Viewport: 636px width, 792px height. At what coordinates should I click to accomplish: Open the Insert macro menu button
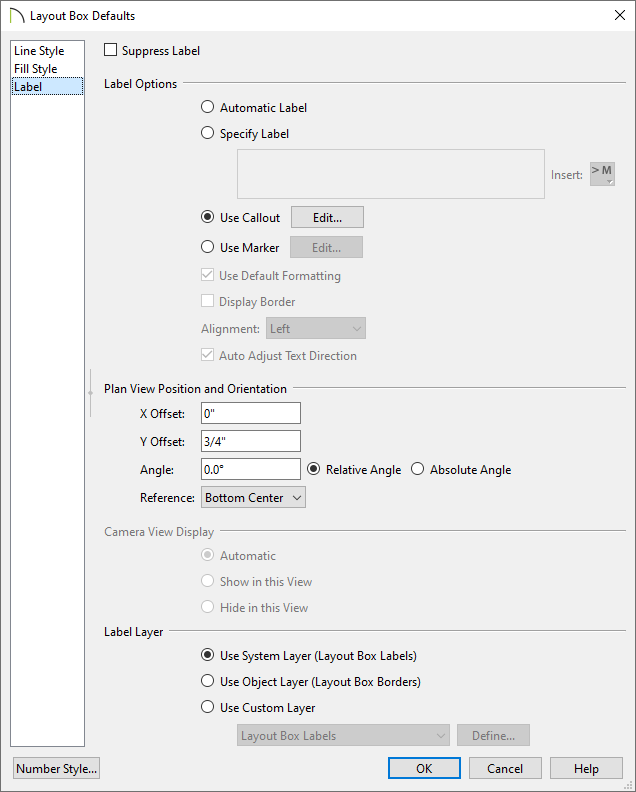tap(602, 174)
